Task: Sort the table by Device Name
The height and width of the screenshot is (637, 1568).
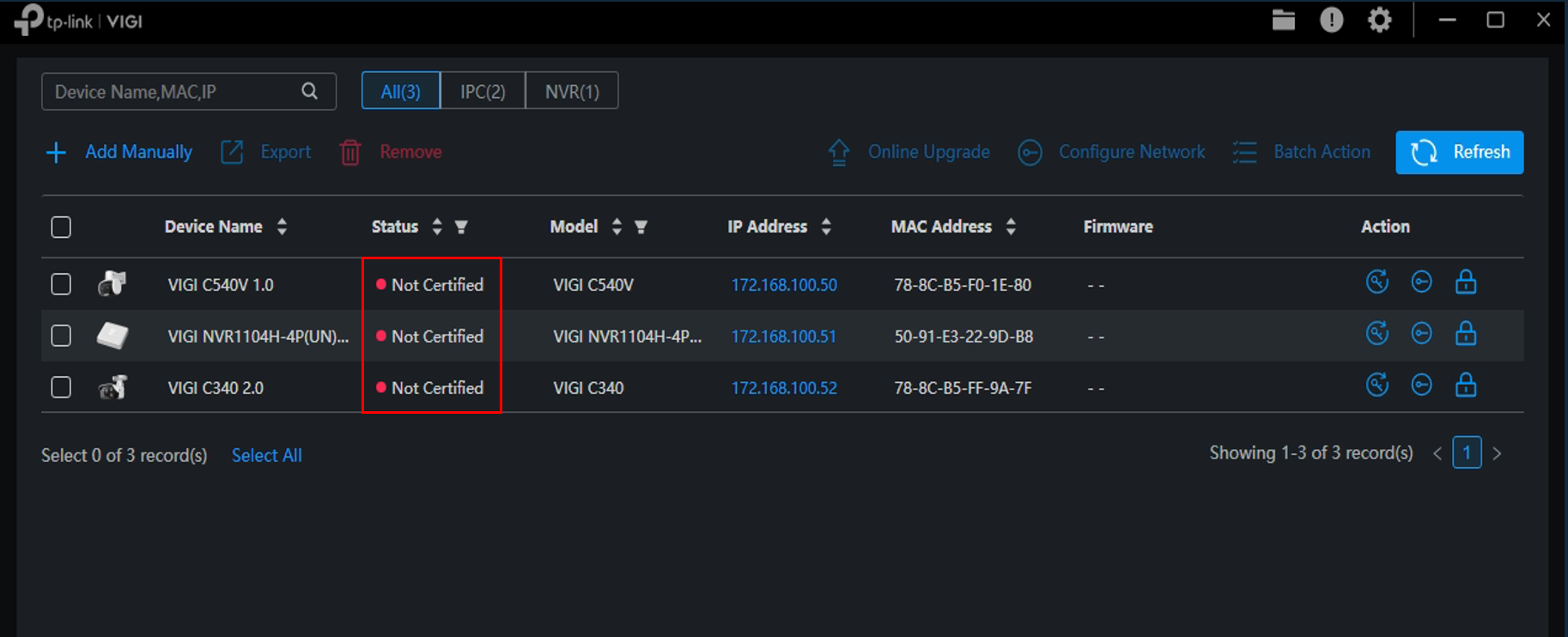Action: [x=282, y=227]
